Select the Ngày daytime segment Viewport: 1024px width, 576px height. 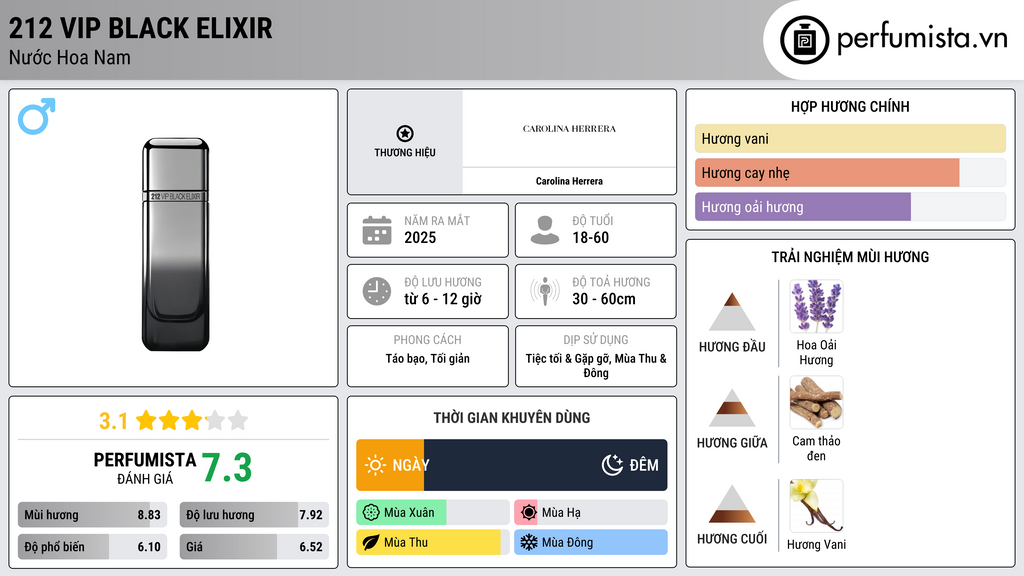tap(390, 465)
